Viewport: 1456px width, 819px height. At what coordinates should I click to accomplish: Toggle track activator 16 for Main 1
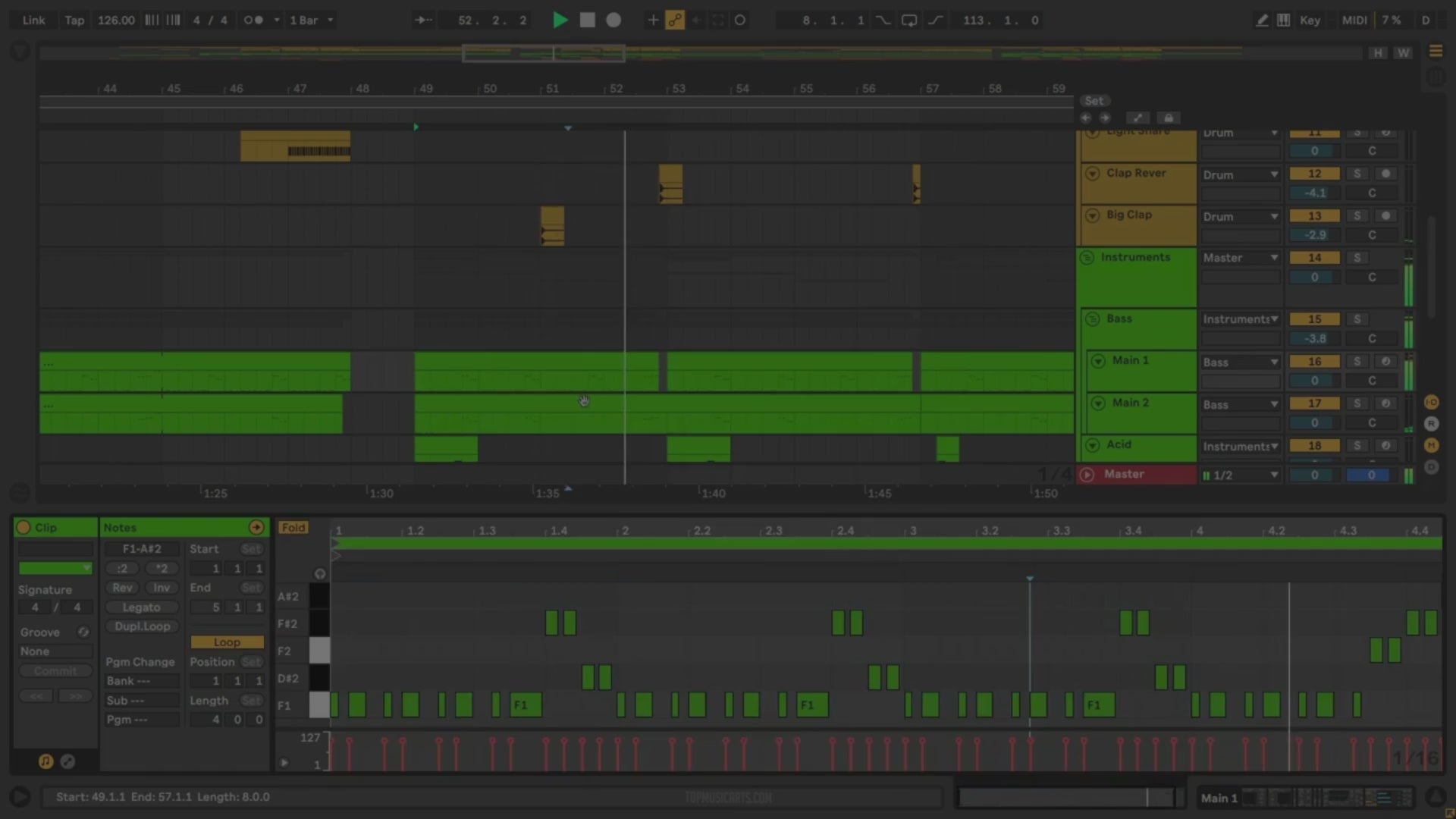pos(1315,362)
